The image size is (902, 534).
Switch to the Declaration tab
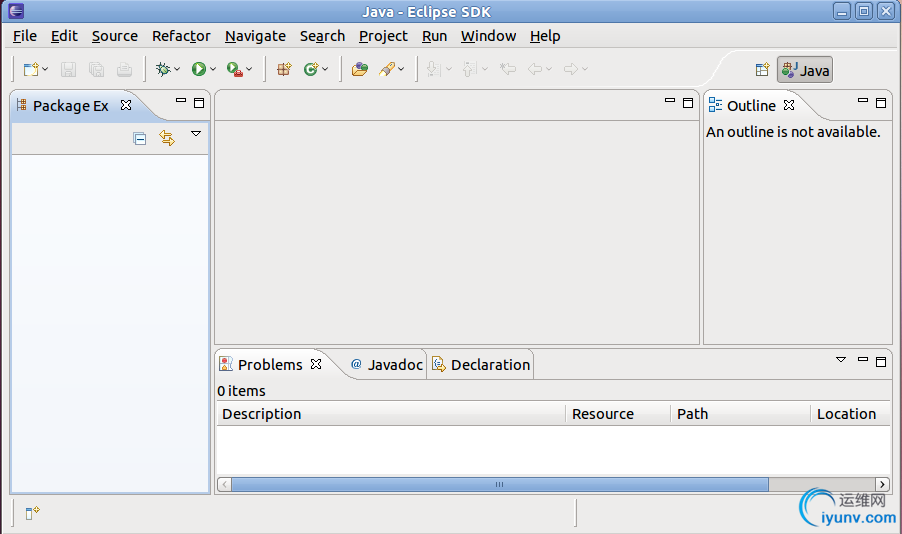pyautogui.click(x=481, y=365)
